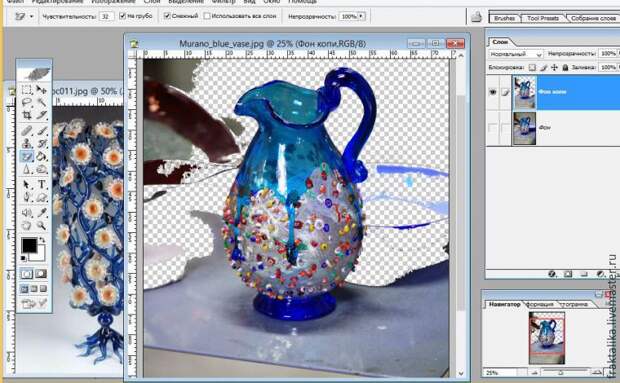Click the tolerance field showing 32
The image size is (620, 383).
tap(106, 16)
